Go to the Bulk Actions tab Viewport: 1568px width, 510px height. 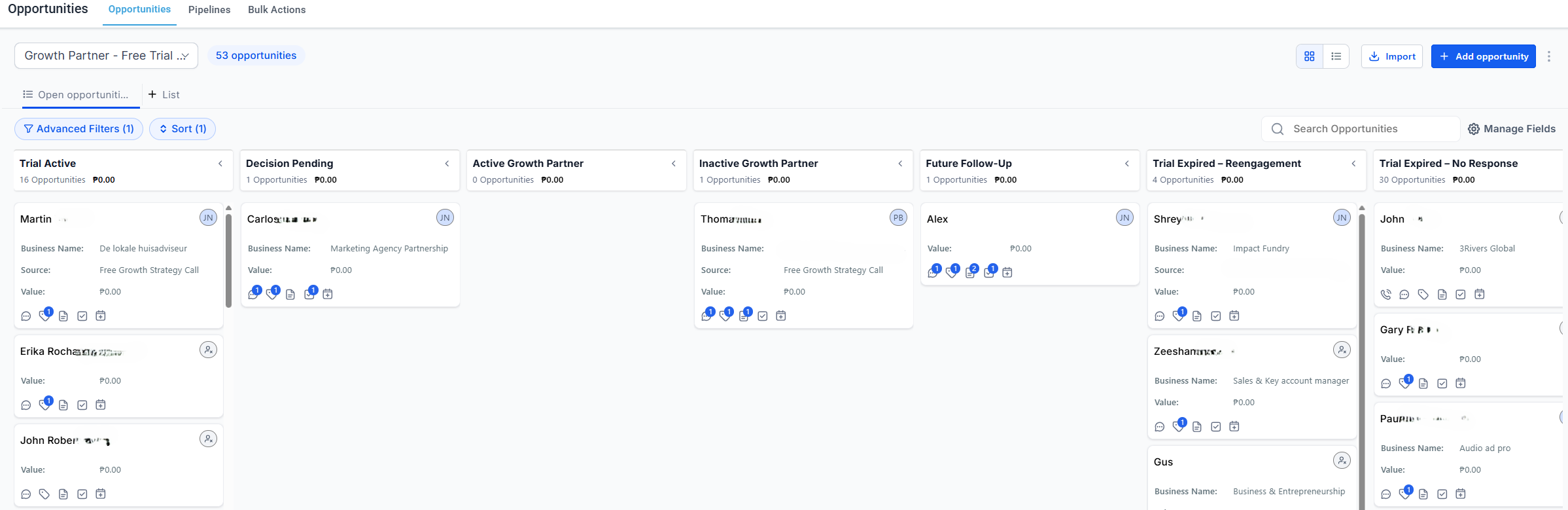point(277,10)
